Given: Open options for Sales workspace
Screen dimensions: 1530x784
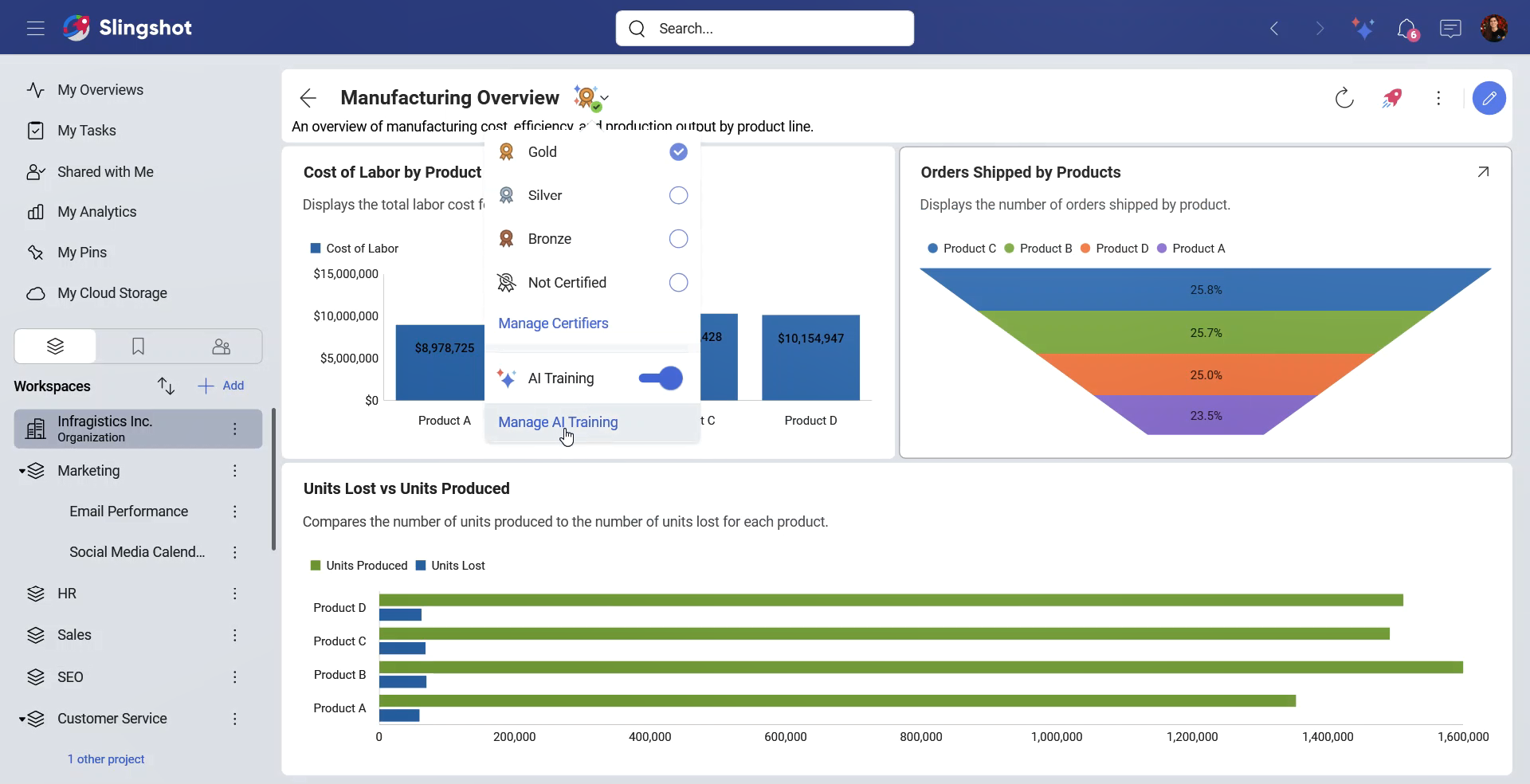Looking at the screenshot, I should click(235, 635).
